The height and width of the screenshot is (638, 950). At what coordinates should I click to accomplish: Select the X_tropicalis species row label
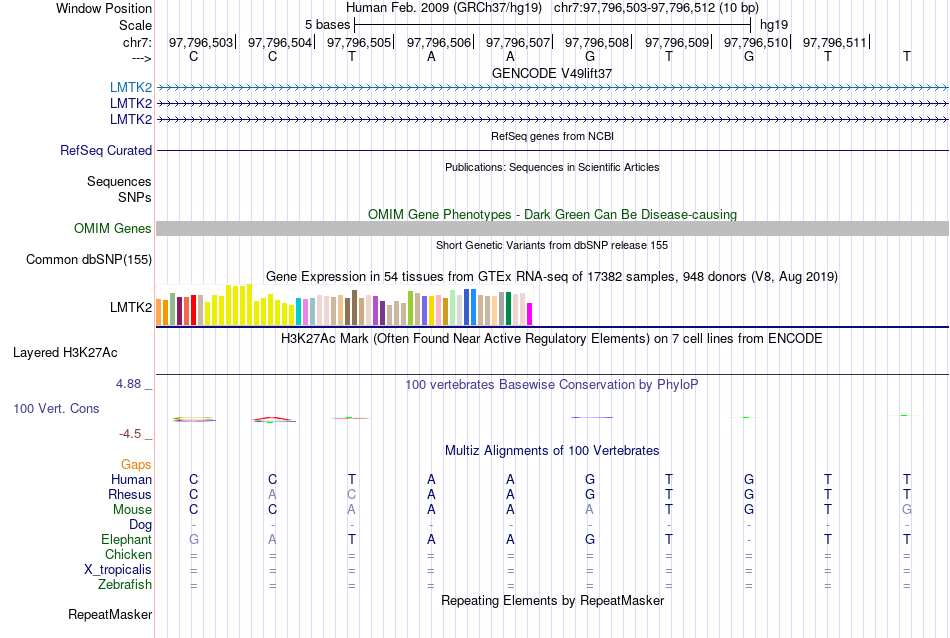(118, 570)
